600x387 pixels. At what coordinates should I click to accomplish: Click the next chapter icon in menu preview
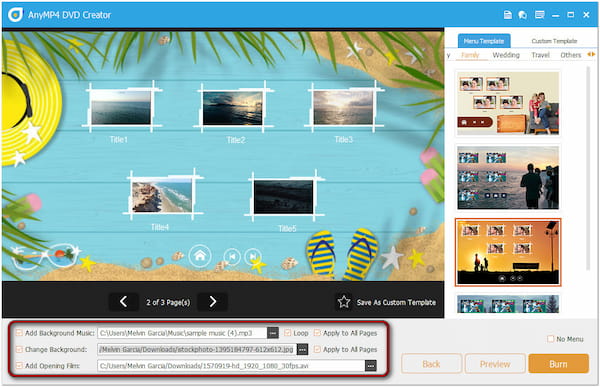253,256
